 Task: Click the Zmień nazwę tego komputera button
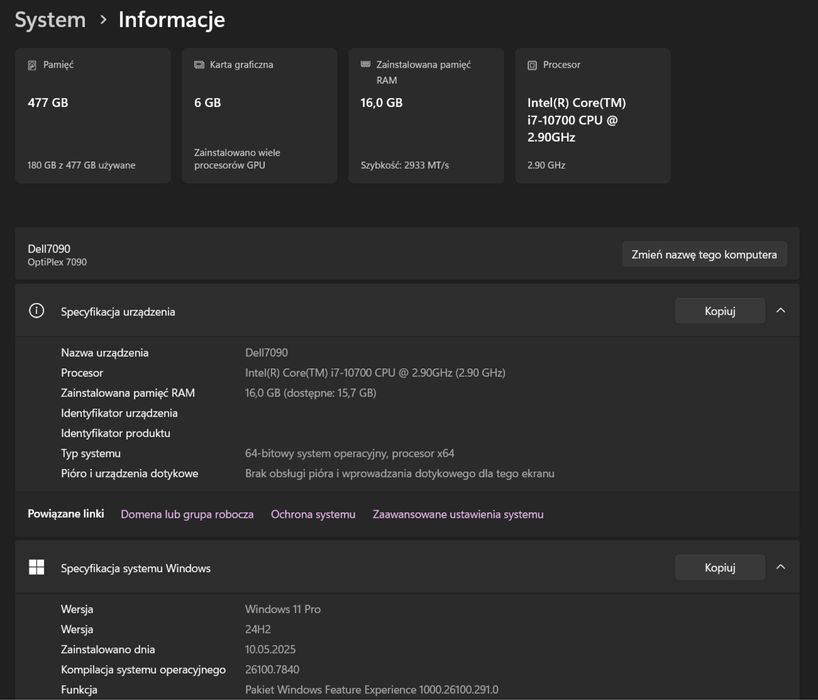point(704,255)
